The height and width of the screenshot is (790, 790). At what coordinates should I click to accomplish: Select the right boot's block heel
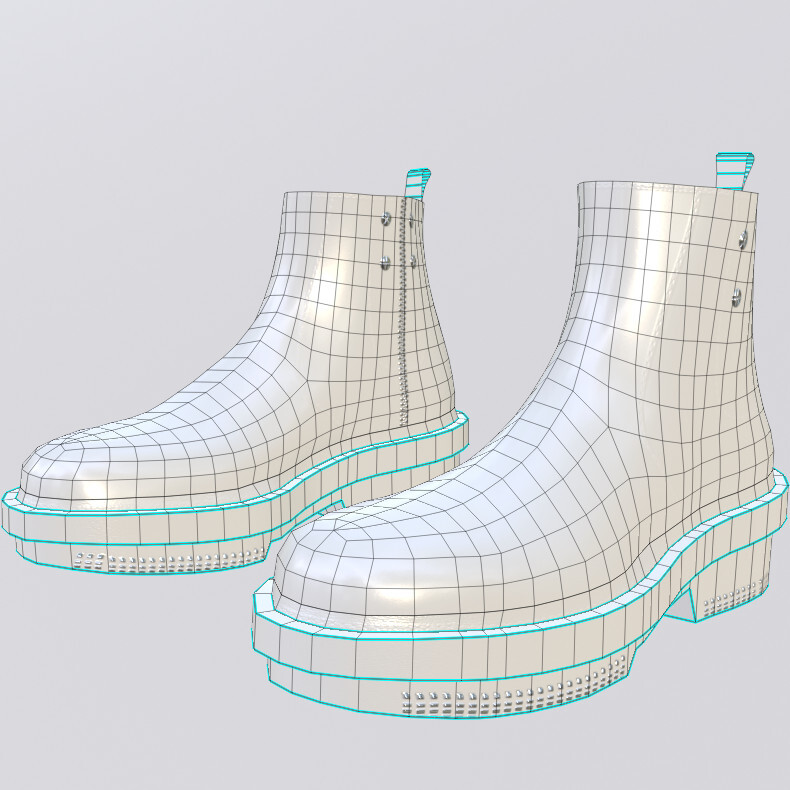tap(733, 579)
